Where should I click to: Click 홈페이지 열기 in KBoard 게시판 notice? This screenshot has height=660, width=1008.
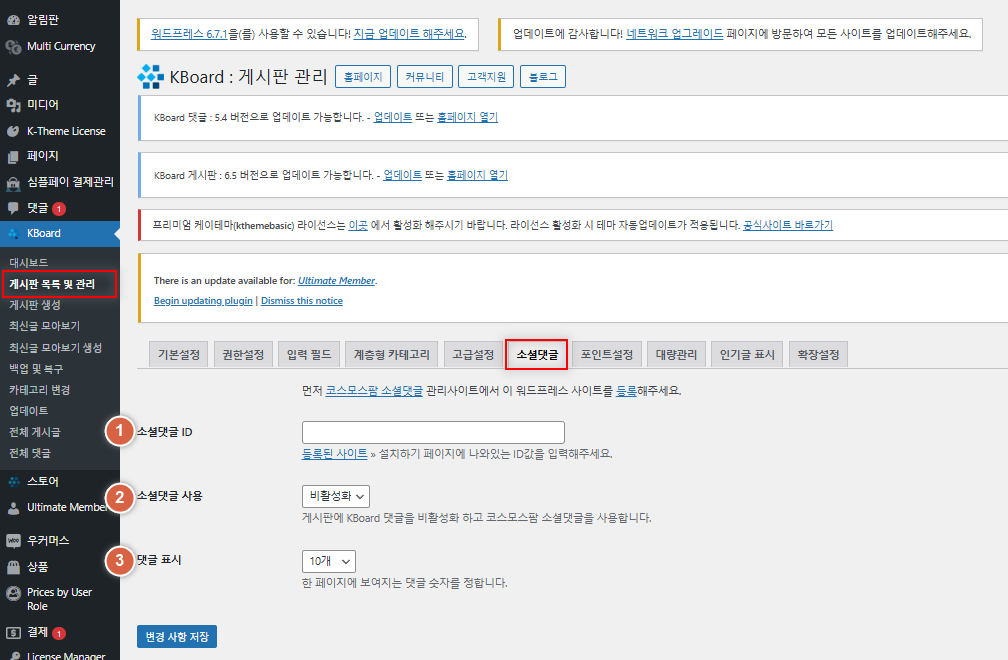coord(478,175)
